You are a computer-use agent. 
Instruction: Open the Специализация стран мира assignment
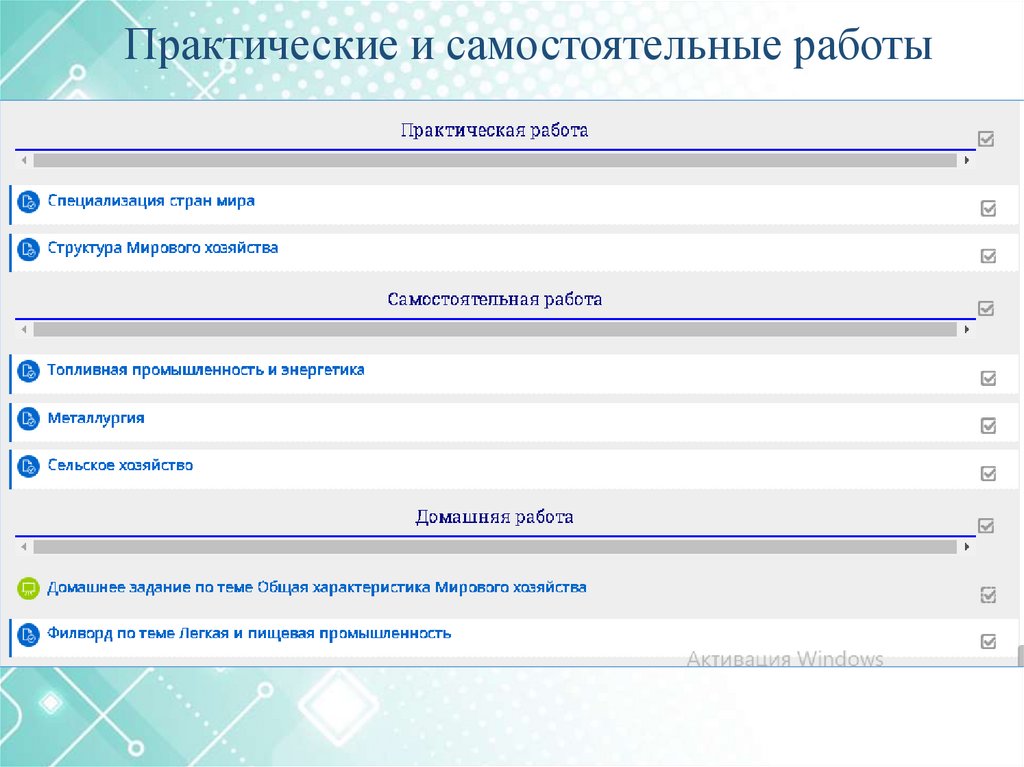(x=151, y=201)
